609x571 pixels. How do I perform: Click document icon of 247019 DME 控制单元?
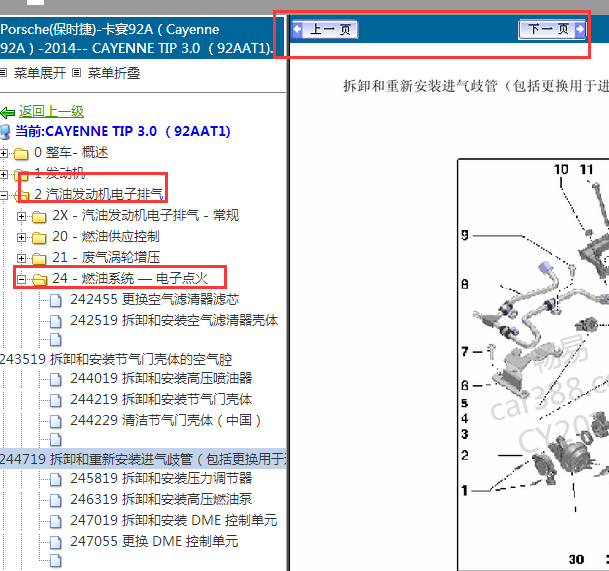click(x=56, y=521)
